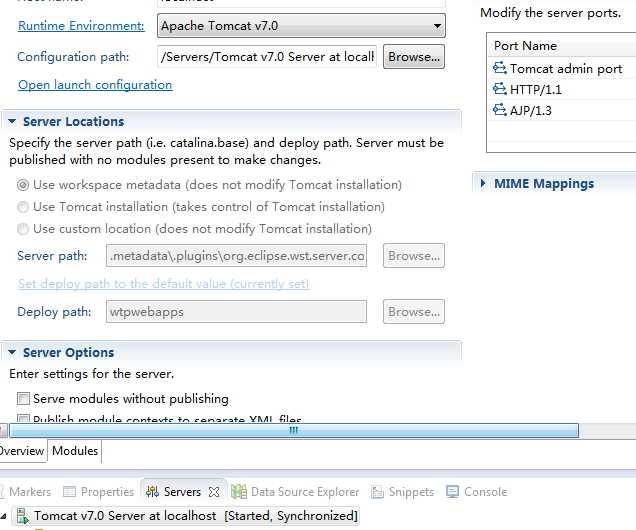Expand the Tomcat v7.0 server tree node
The image size is (636, 530).
coord(3,516)
